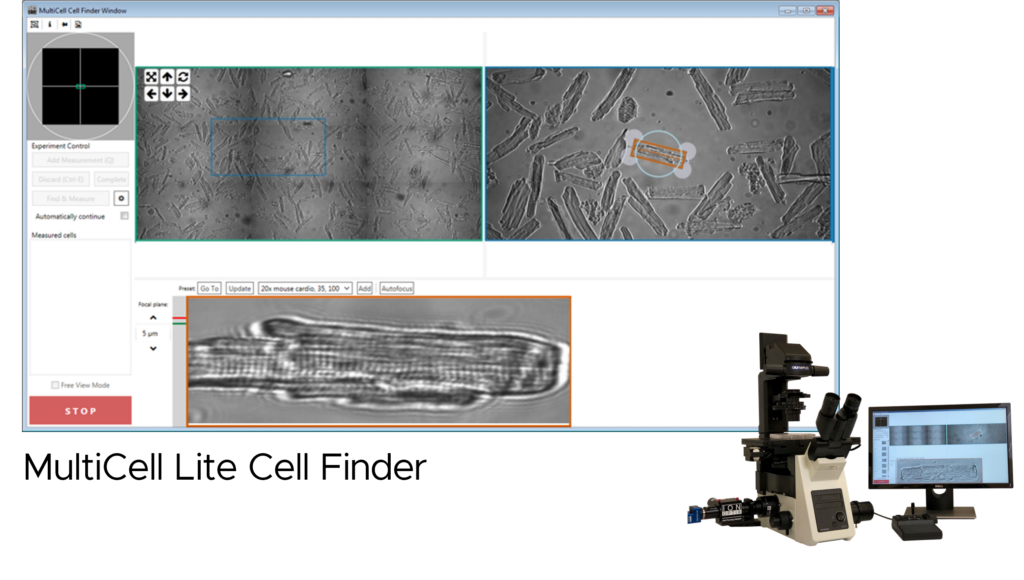Open Find & Measure settings gear
The image size is (1024, 580).
[121, 199]
